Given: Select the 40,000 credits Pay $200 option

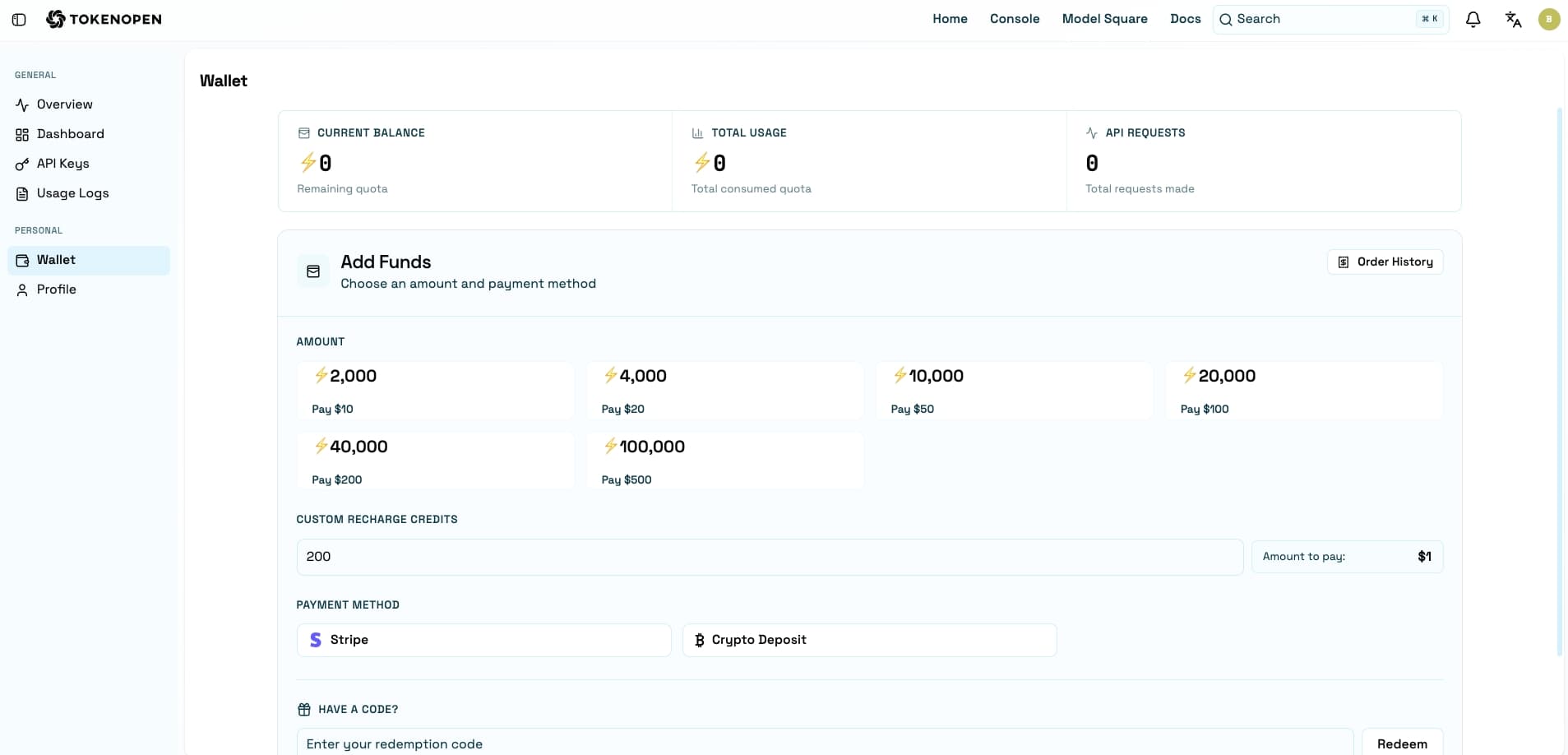Looking at the screenshot, I should click(436, 461).
